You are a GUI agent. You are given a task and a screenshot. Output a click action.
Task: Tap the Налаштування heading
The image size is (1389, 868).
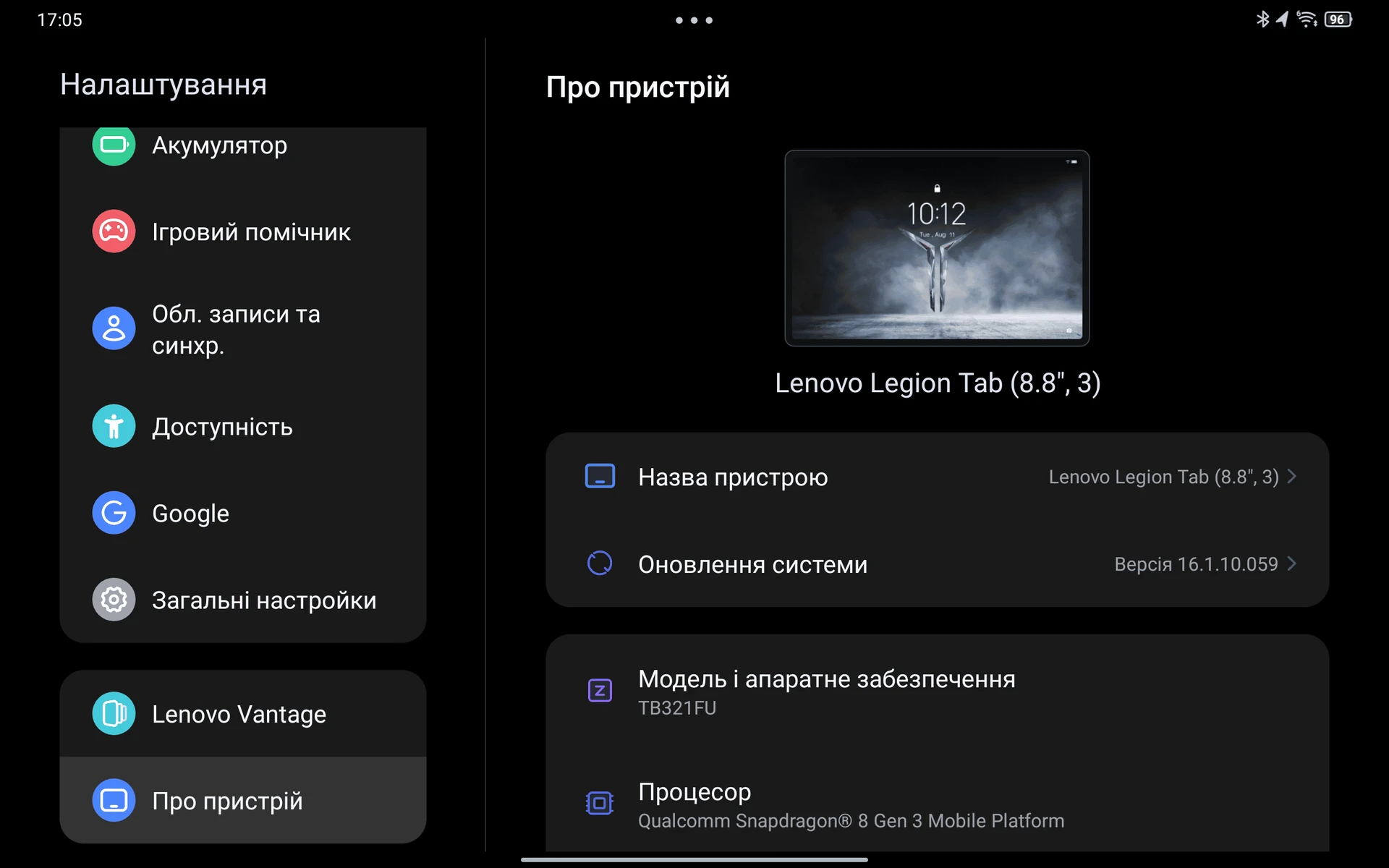163,85
